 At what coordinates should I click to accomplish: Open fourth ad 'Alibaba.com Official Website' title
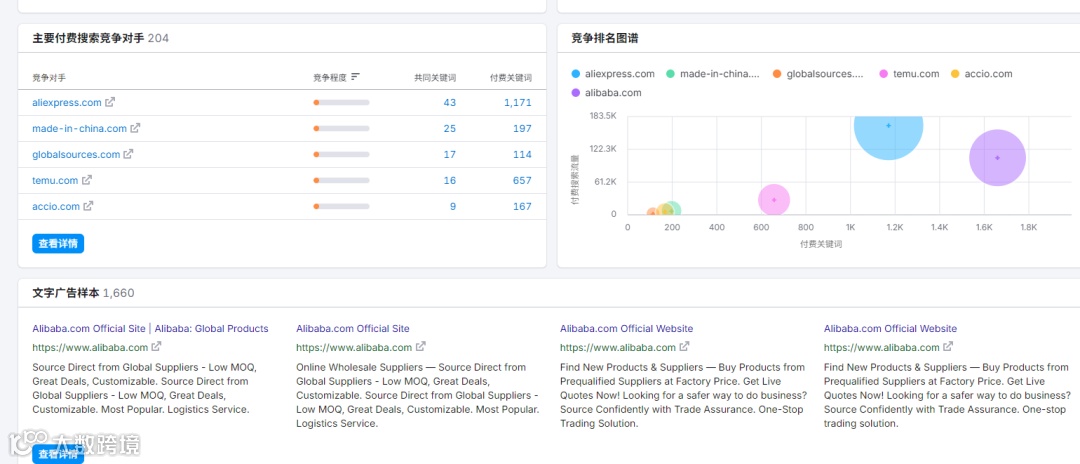click(891, 328)
